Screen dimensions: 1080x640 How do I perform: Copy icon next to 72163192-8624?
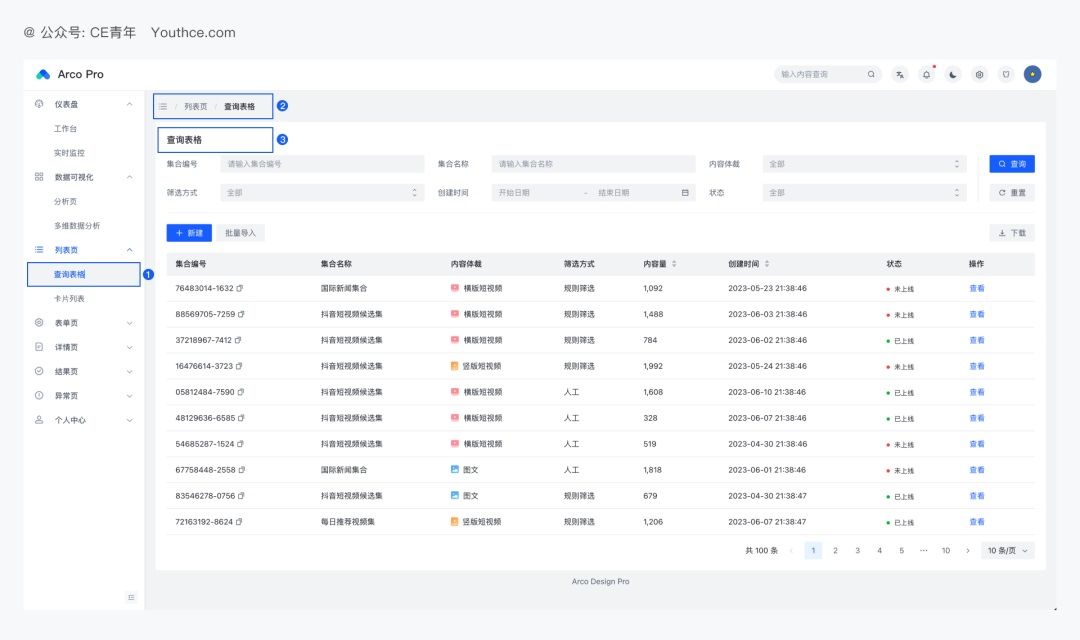pos(239,522)
